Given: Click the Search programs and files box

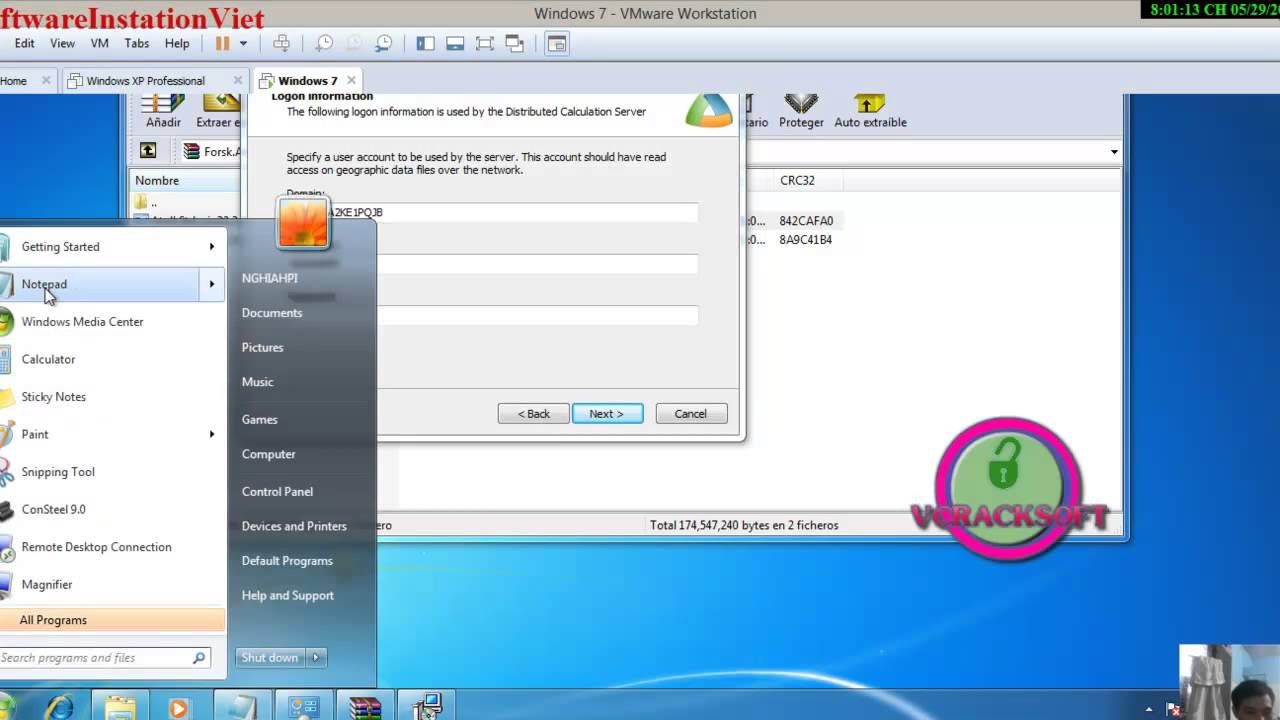Looking at the screenshot, I should (x=103, y=658).
